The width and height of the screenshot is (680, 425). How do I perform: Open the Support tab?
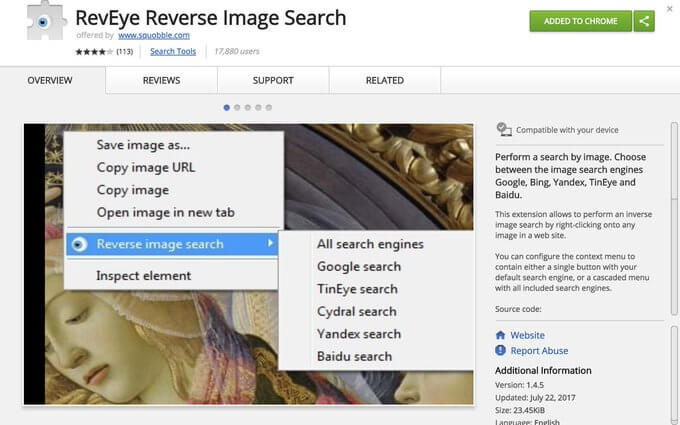pyautogui.click(x=273, y=80)
